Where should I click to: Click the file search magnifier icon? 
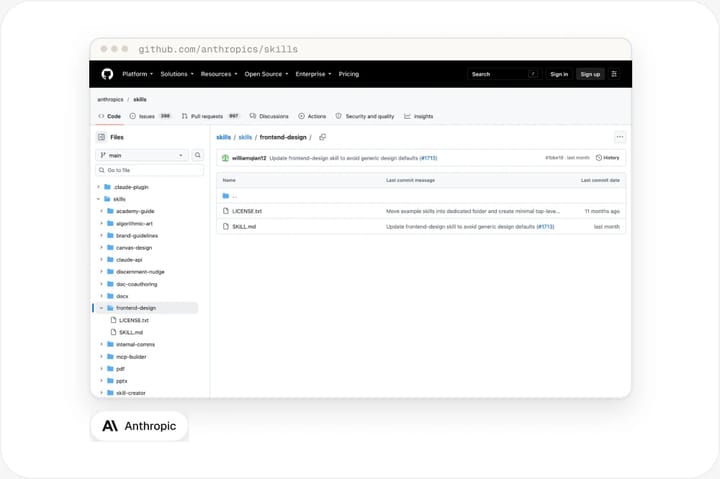[198, 155]
